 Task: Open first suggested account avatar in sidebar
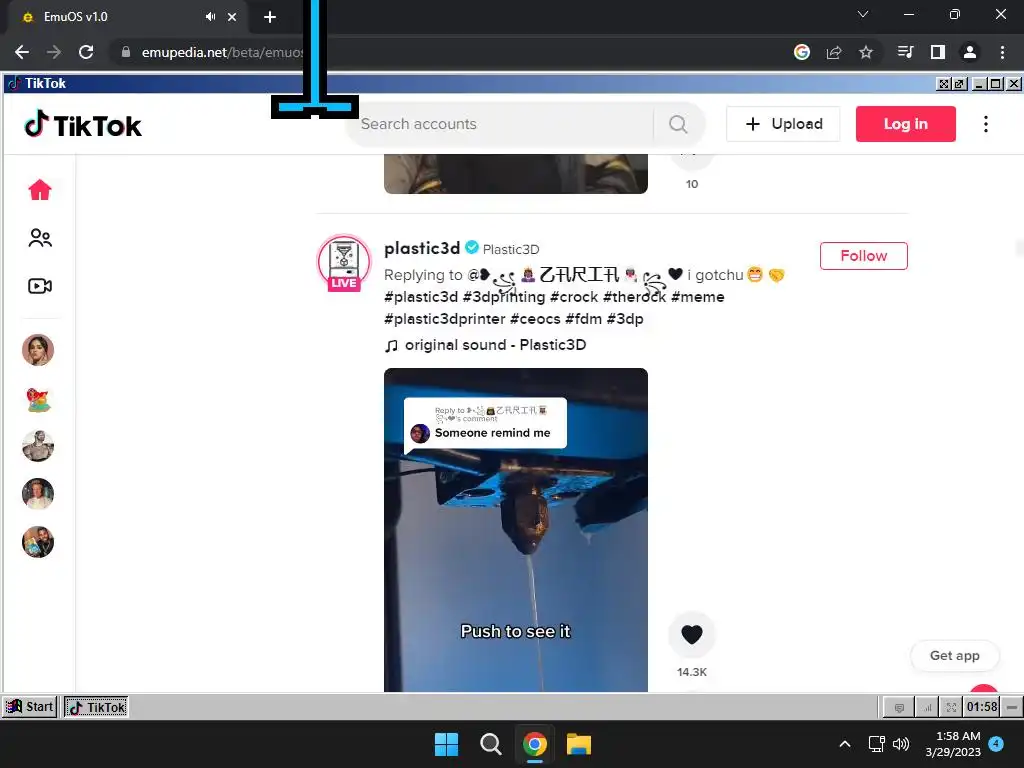pos(38,350)
